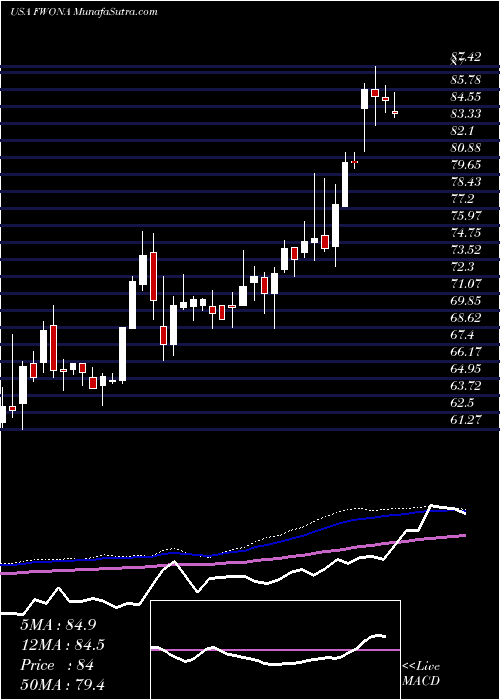
Task: Click the 82.1 price level label
Action: (463, 131)
